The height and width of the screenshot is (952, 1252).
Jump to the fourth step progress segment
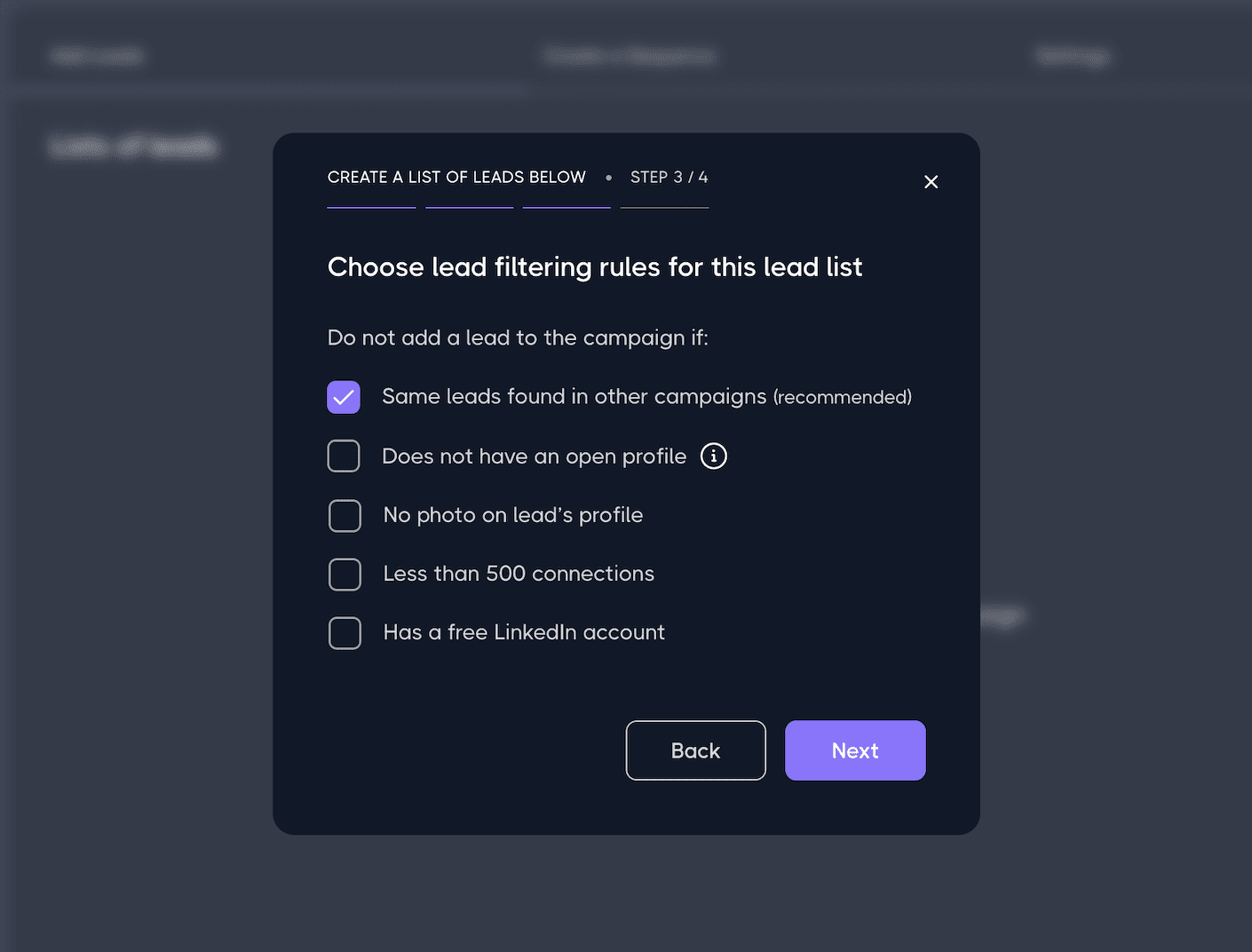click(x=664, y=207)
